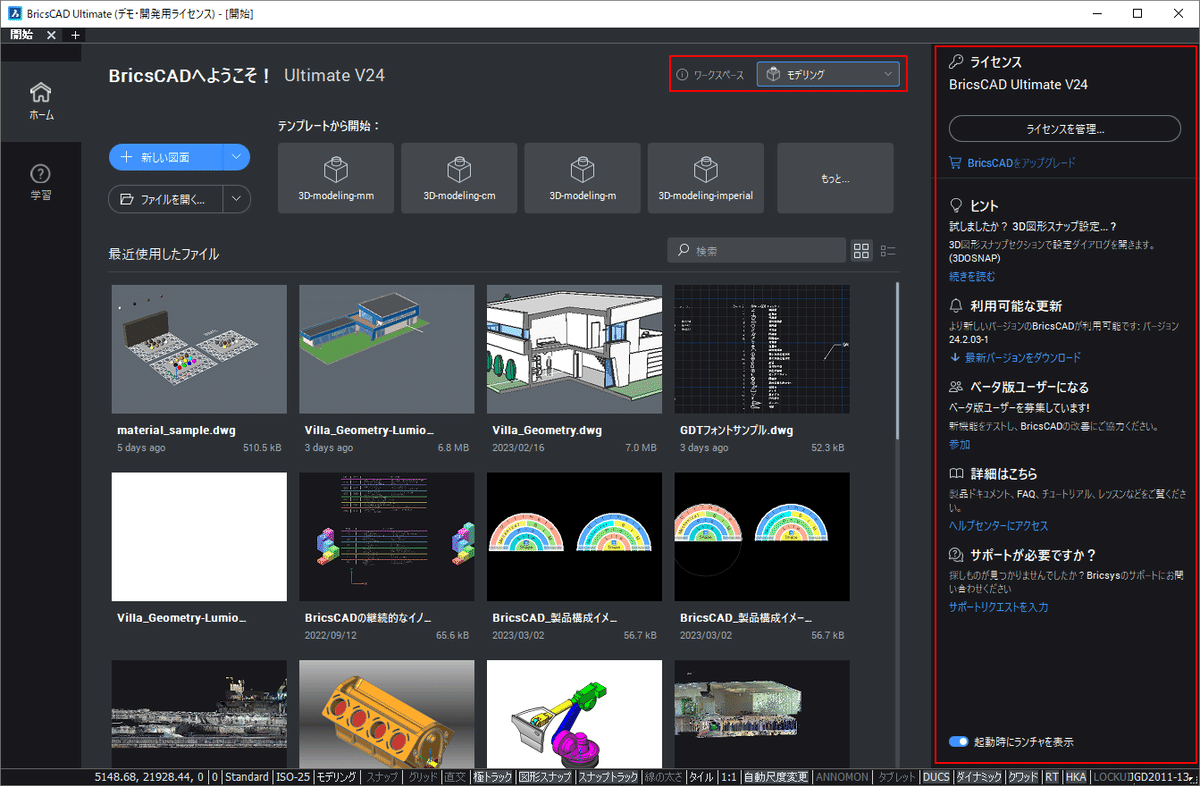1200x786 pixels.
Task: Click タブレット in status bar
Action: click(896, 777)
